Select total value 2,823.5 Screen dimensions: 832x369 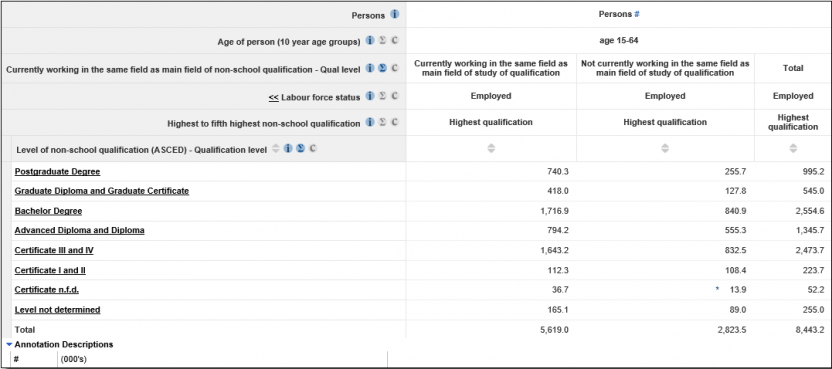731,330
